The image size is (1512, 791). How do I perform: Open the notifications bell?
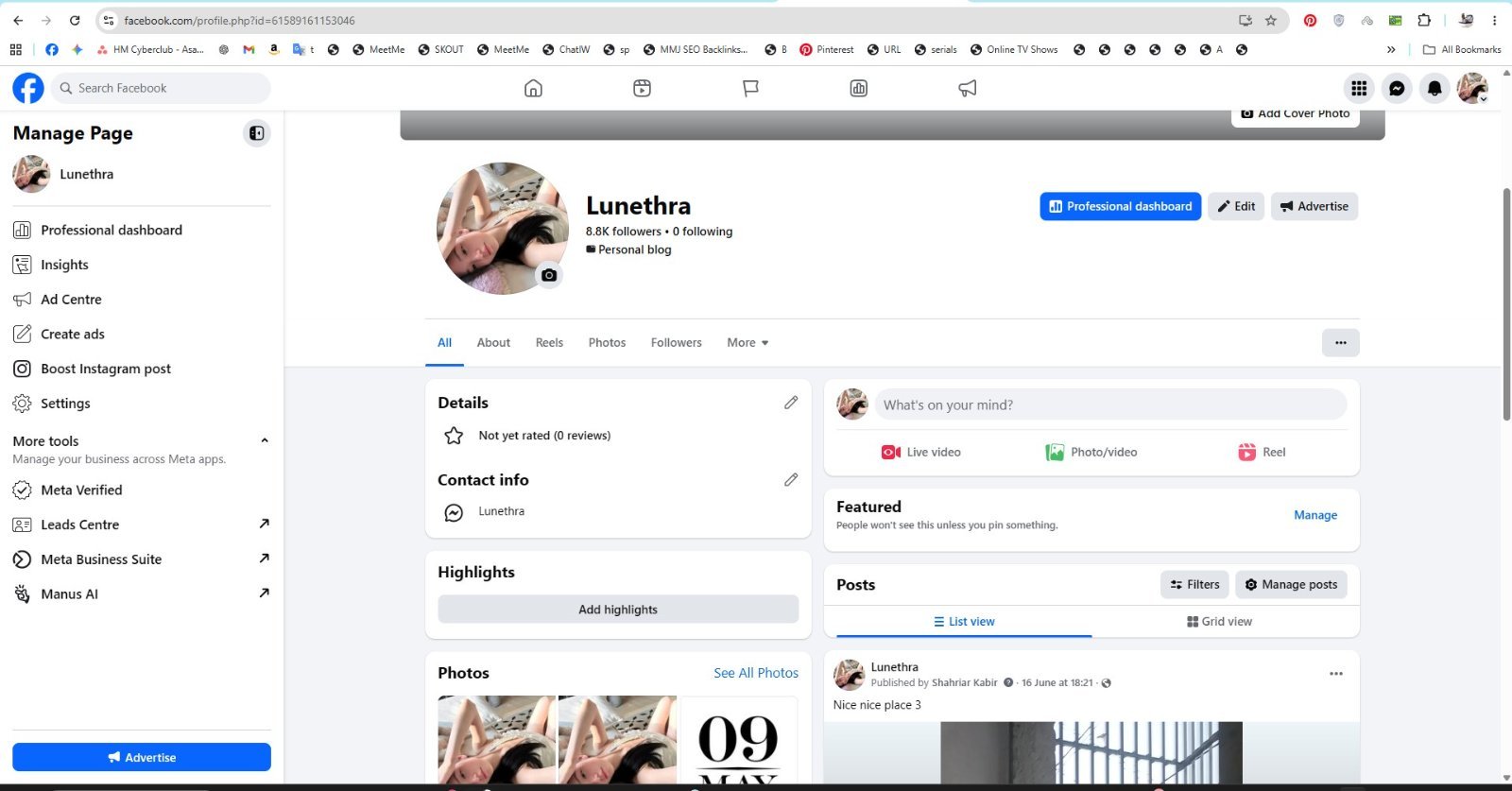click(1435, 88)
